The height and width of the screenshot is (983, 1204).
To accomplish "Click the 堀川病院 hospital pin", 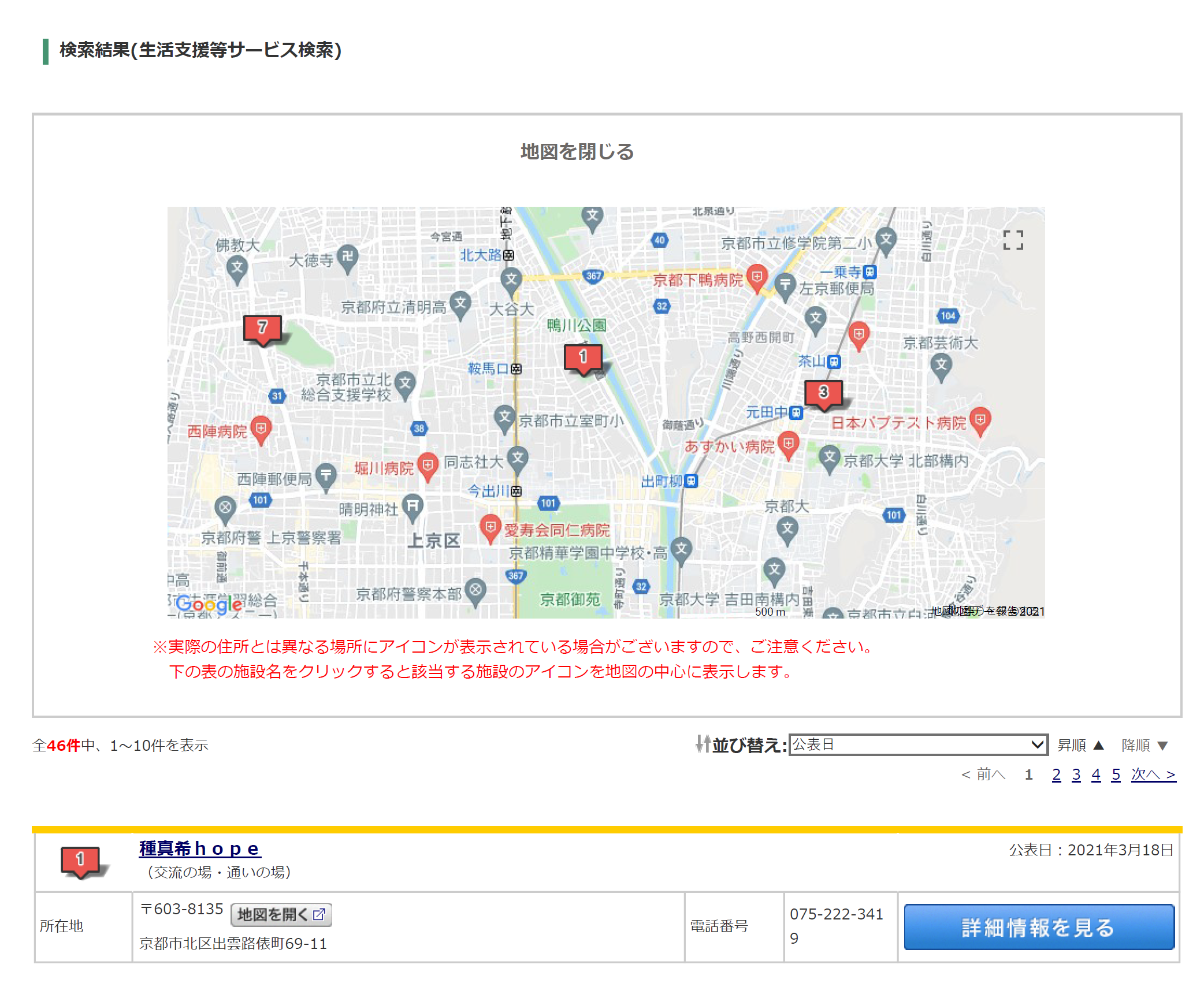I will tap(428, 467).
